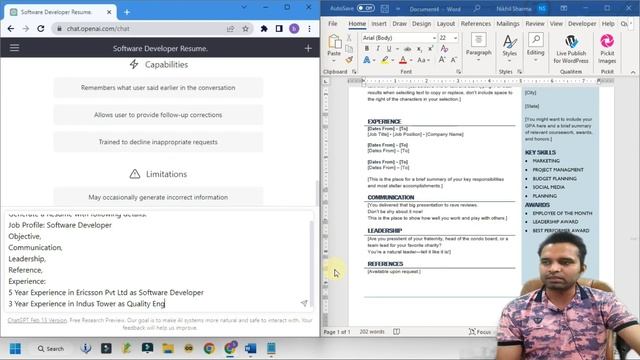Switch to the Insert tab
The width and height of the screenshot is (640, 360).
coord(379,24)
